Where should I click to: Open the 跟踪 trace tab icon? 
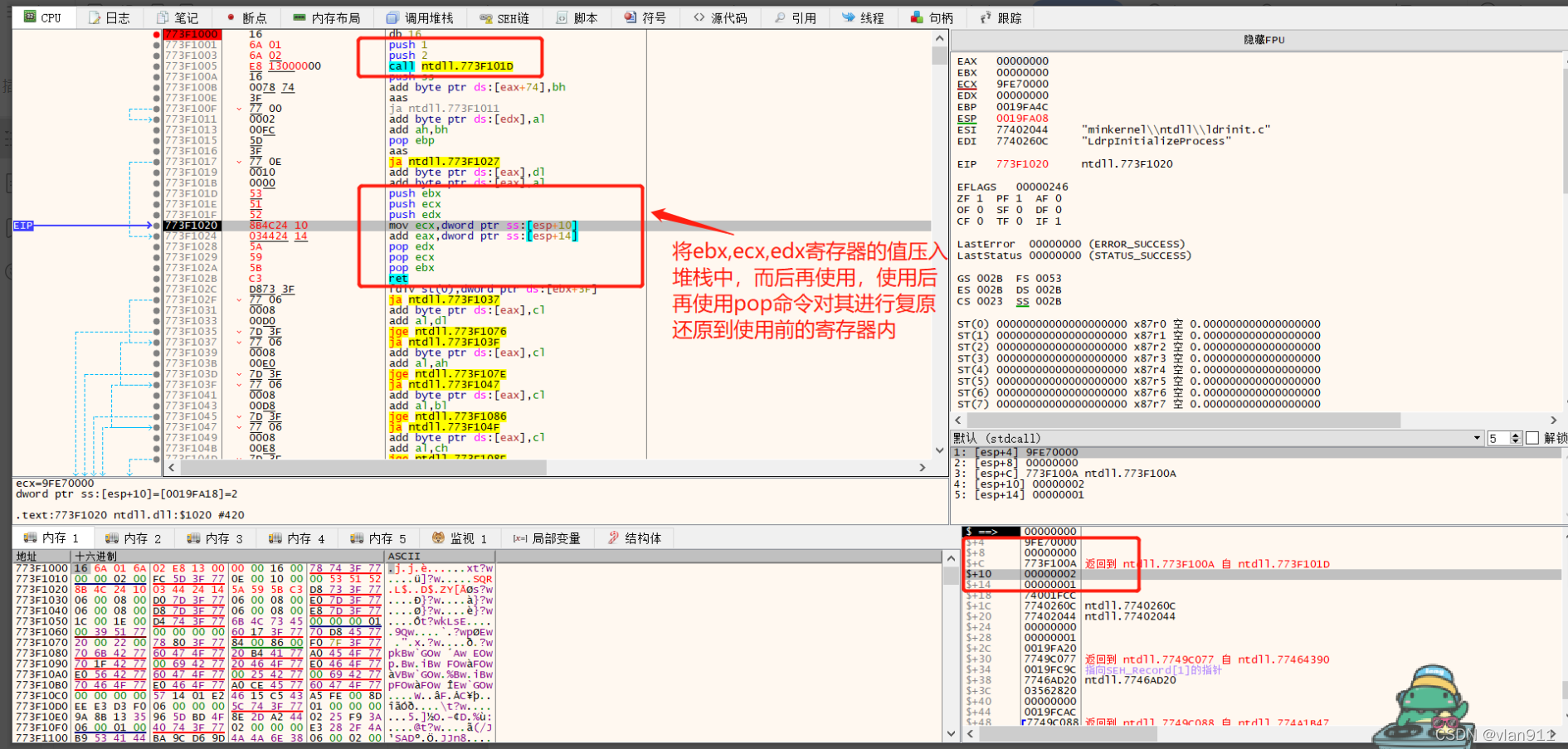986,17
